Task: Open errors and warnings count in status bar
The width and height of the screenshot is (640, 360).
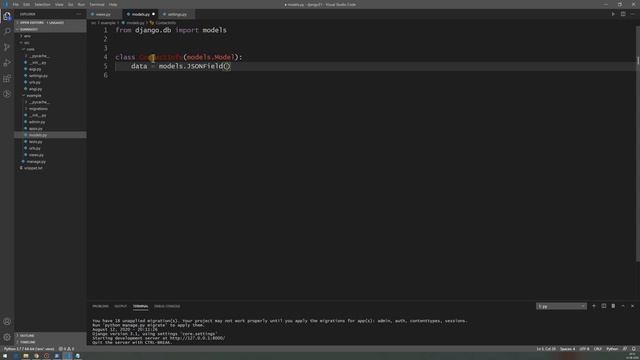Action: coord(66,349)
